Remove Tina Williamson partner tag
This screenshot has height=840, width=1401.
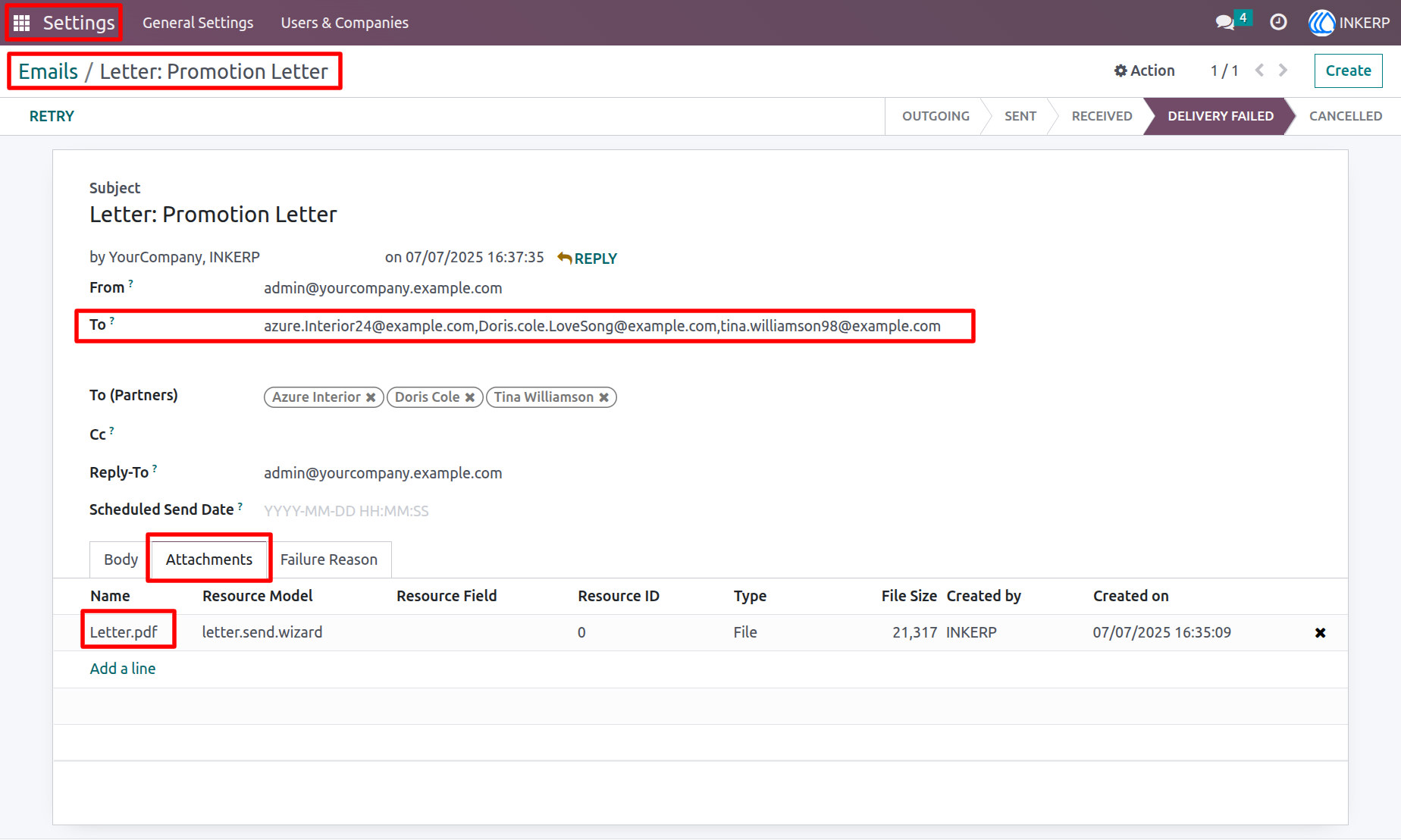604,397
